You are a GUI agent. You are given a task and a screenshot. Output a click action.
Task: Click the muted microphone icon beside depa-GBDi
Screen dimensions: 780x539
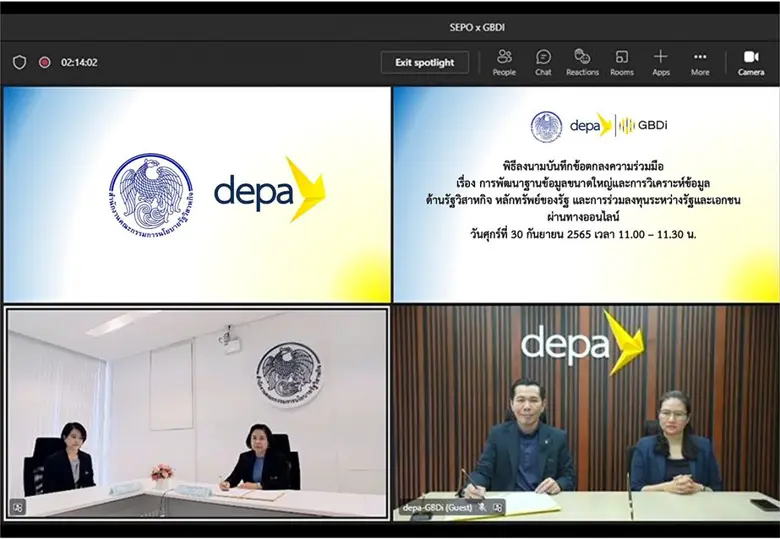(482, 508)
